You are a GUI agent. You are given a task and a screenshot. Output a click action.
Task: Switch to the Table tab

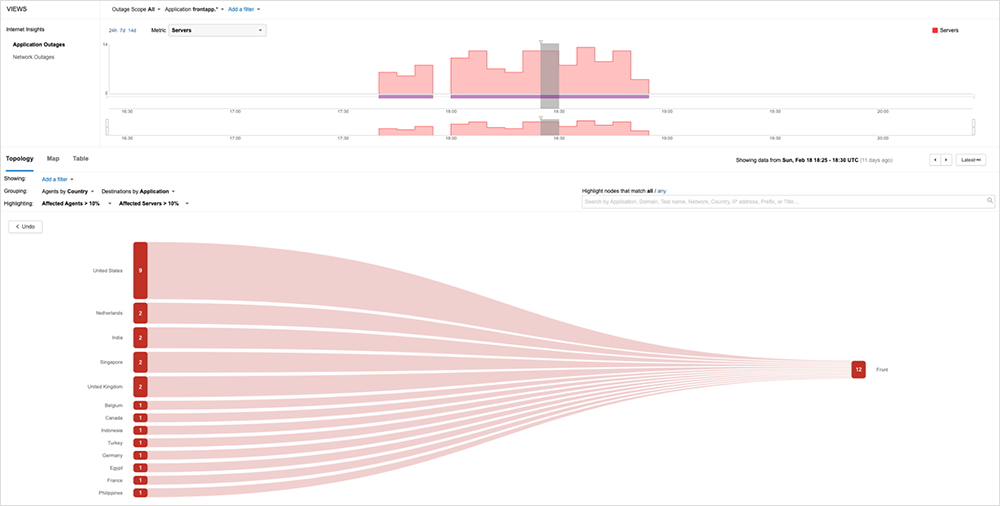coord(80,158)
